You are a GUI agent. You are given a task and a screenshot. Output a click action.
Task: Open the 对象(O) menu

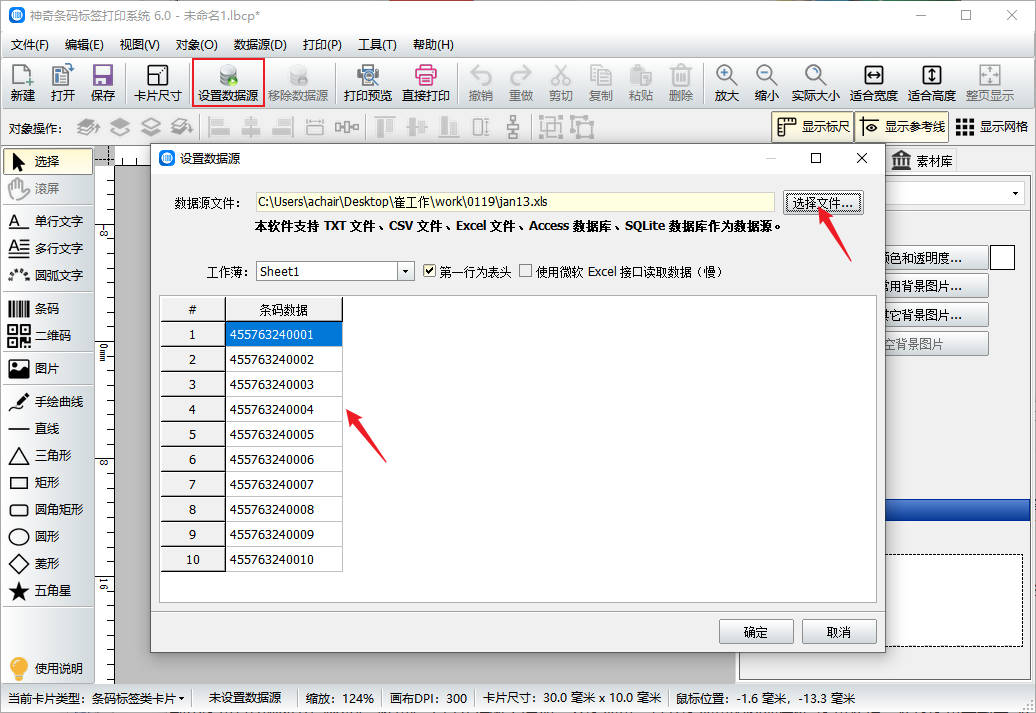(196, 45)
